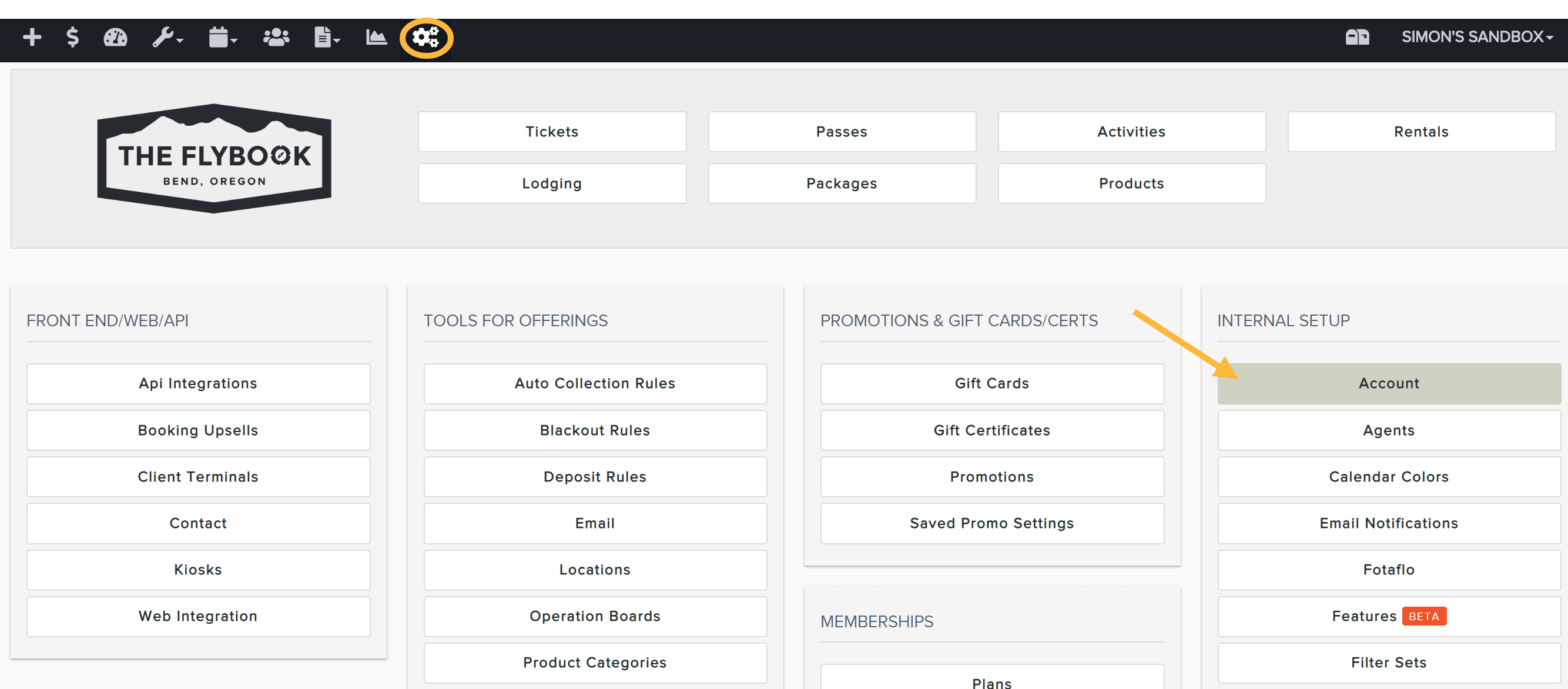Open Auto Collection Rules
The height and width of the screenshot is (689, 1568).
(595, 383)
